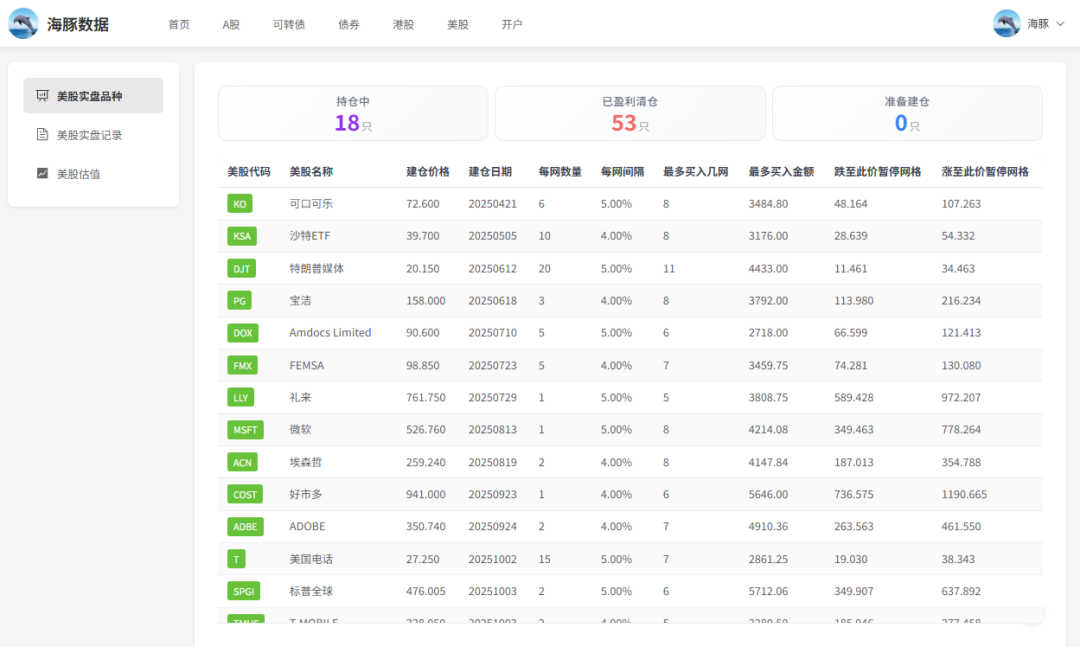Click the 美股名称 column header

tap(311, 172)
